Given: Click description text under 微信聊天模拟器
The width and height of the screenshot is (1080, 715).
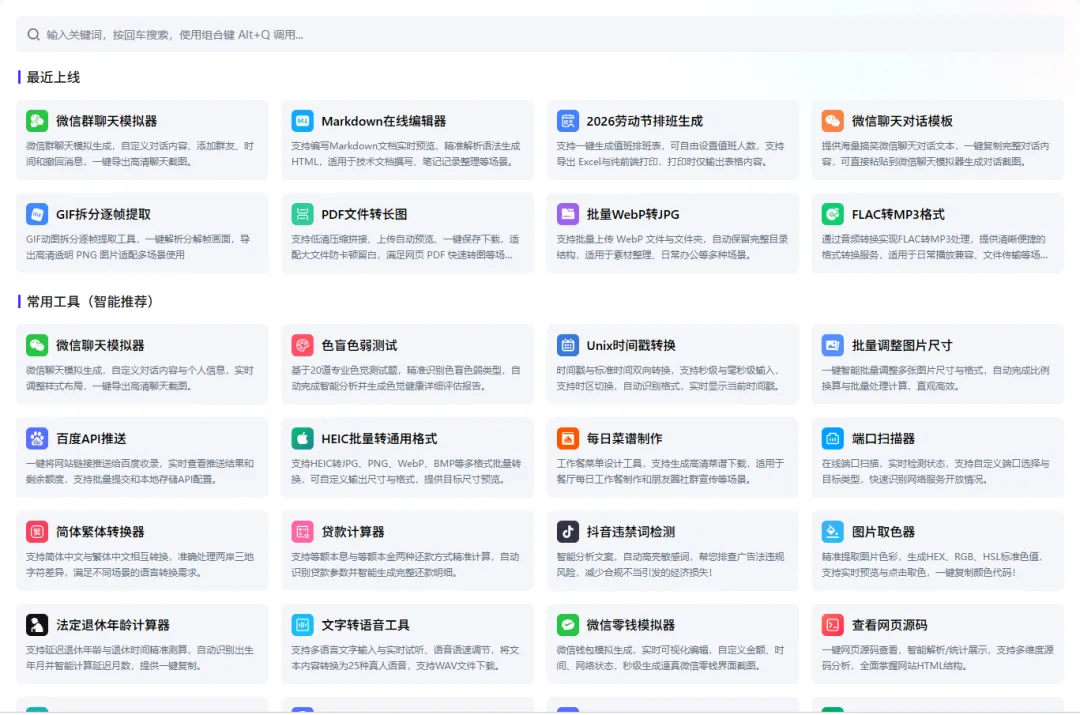Looking at the screenshot, I should click(x=140, y=378).
